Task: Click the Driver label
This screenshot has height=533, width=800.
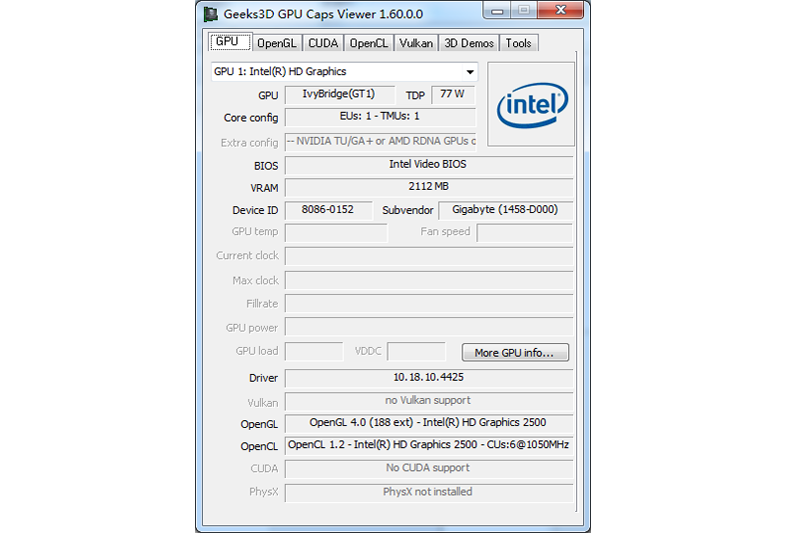Action: tap(263, 378)
